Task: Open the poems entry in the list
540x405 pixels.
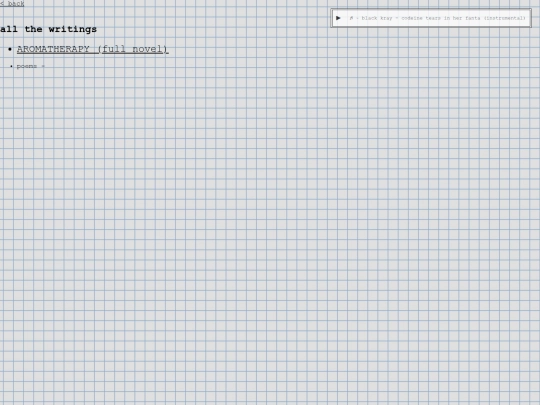Action: pyautogui.click(x=27, y=66)
